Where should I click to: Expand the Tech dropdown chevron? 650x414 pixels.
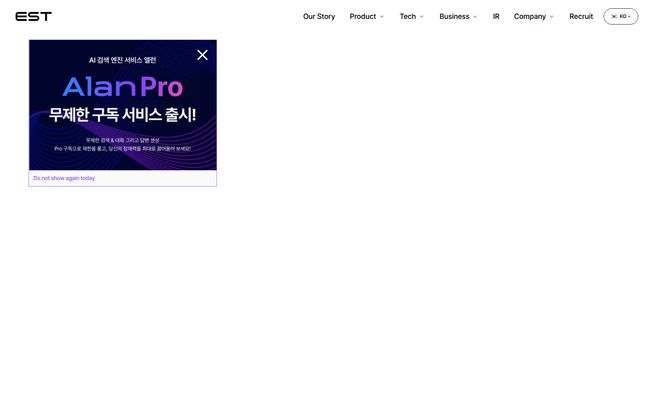pyautogui.click(x=422, y=17)
